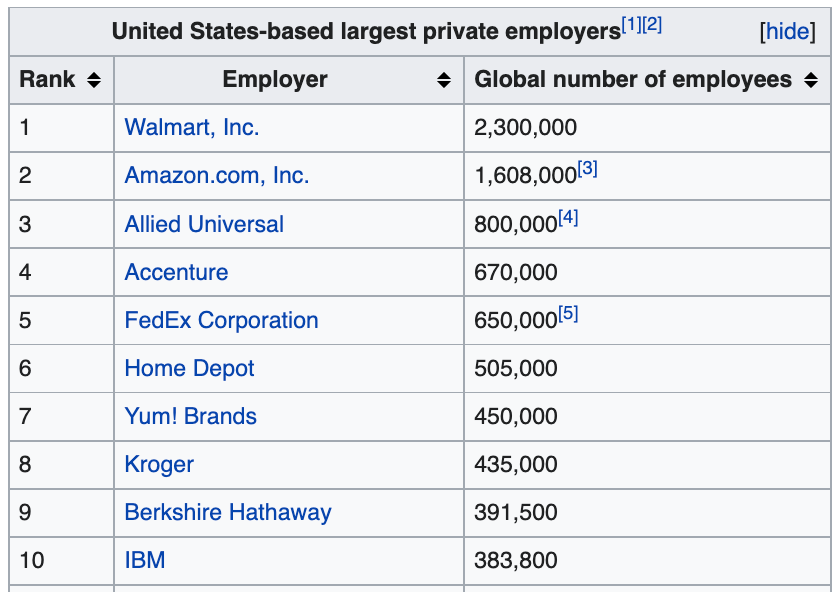Sort by Global number of employees
This screenshot has width=840, height=592.
(811, 80)
